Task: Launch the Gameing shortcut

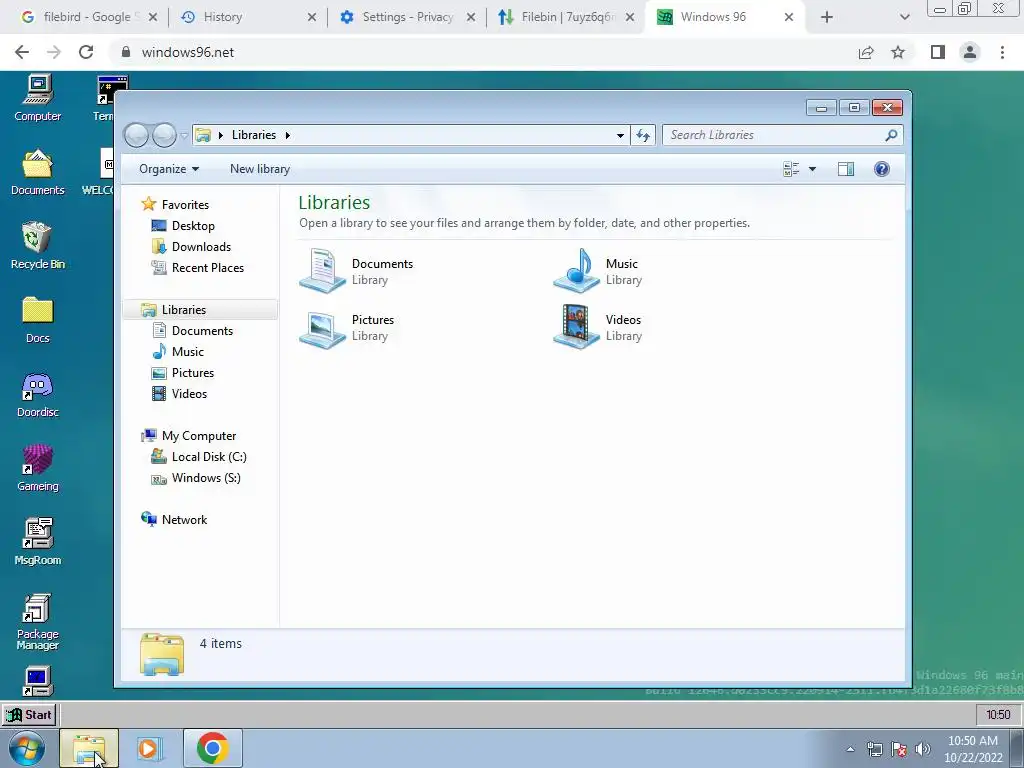Action: click(38, 468)
